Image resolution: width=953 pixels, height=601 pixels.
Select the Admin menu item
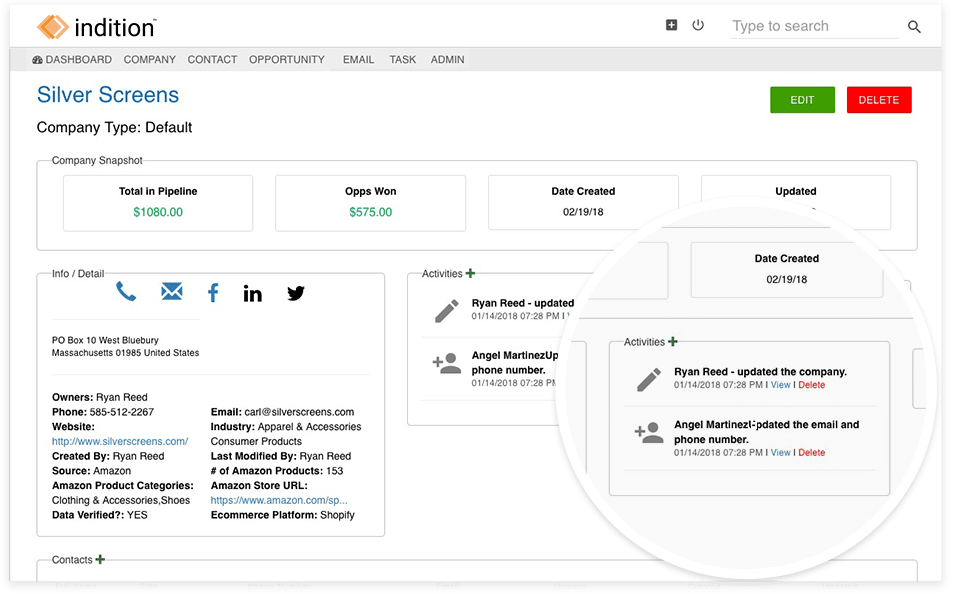coord(447,60)
